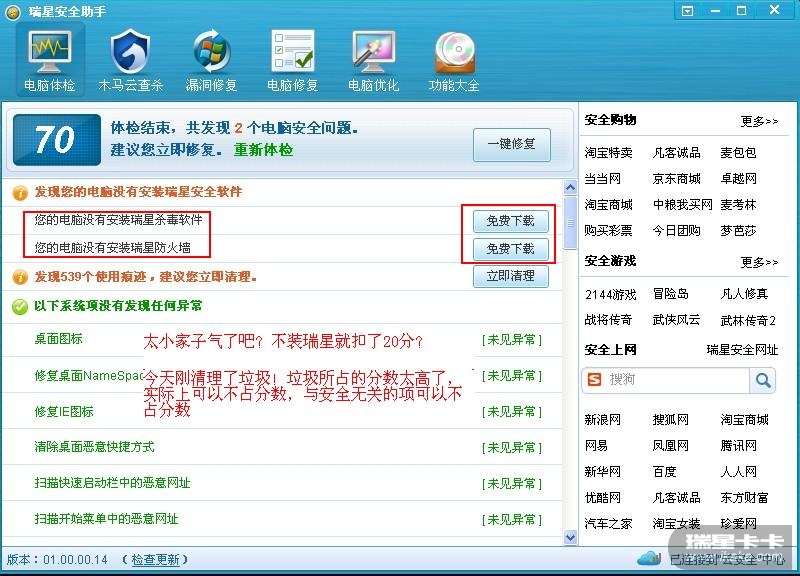800x576 pixels.
Task: Open the 东方财富 link
Action: click(x=744, y=498)
